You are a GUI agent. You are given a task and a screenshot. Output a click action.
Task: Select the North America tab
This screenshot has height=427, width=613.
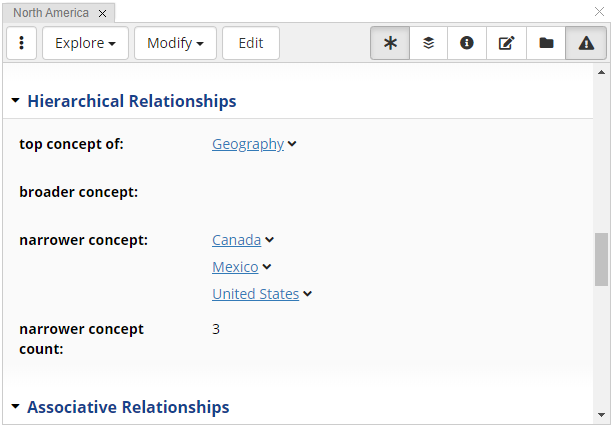(x=50, y=14)
